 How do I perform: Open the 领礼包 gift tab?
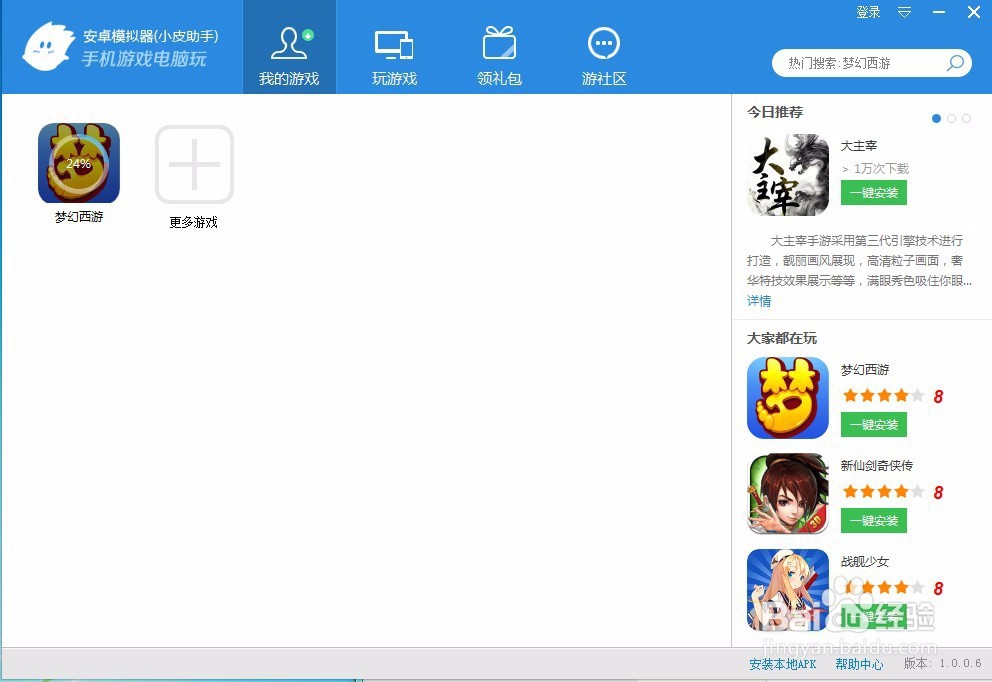499,57
